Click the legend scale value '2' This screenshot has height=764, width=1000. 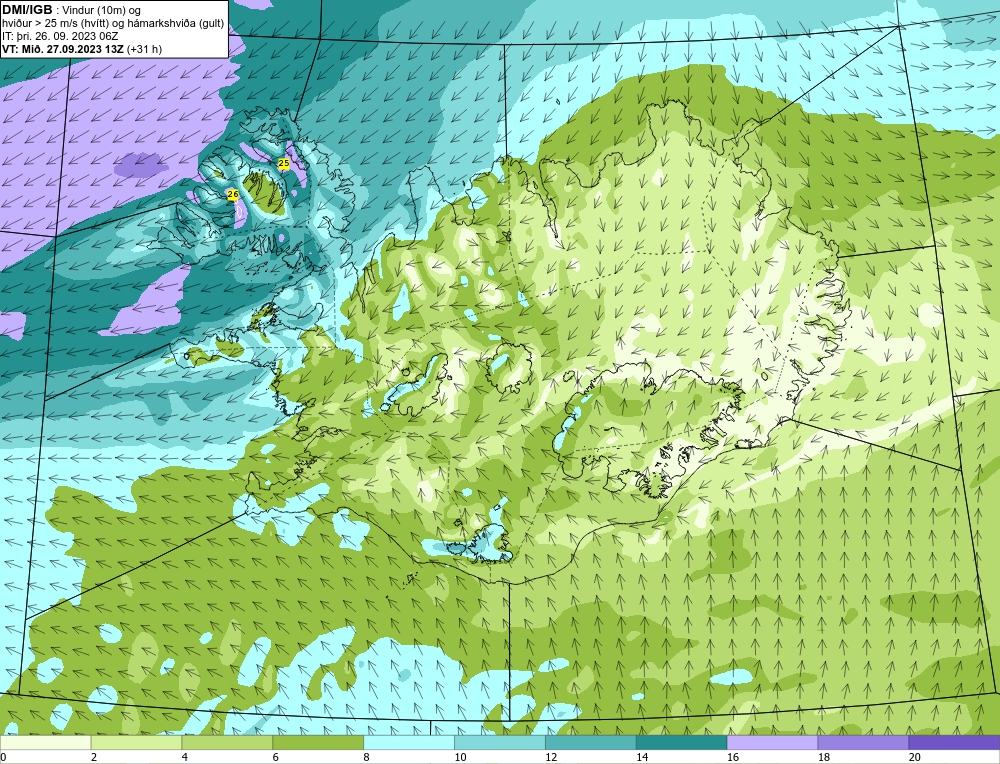tap(94, 758)
